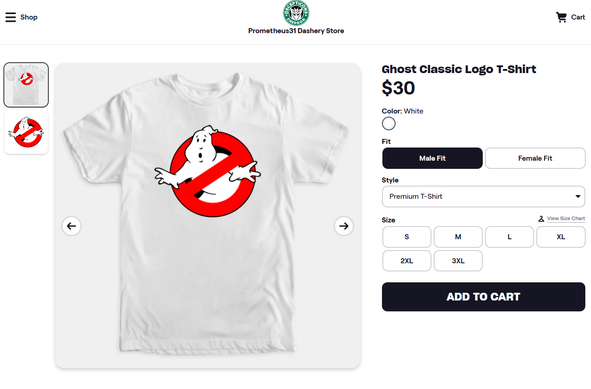
Task: Choose size XL
Action: [x=561, y=237]
